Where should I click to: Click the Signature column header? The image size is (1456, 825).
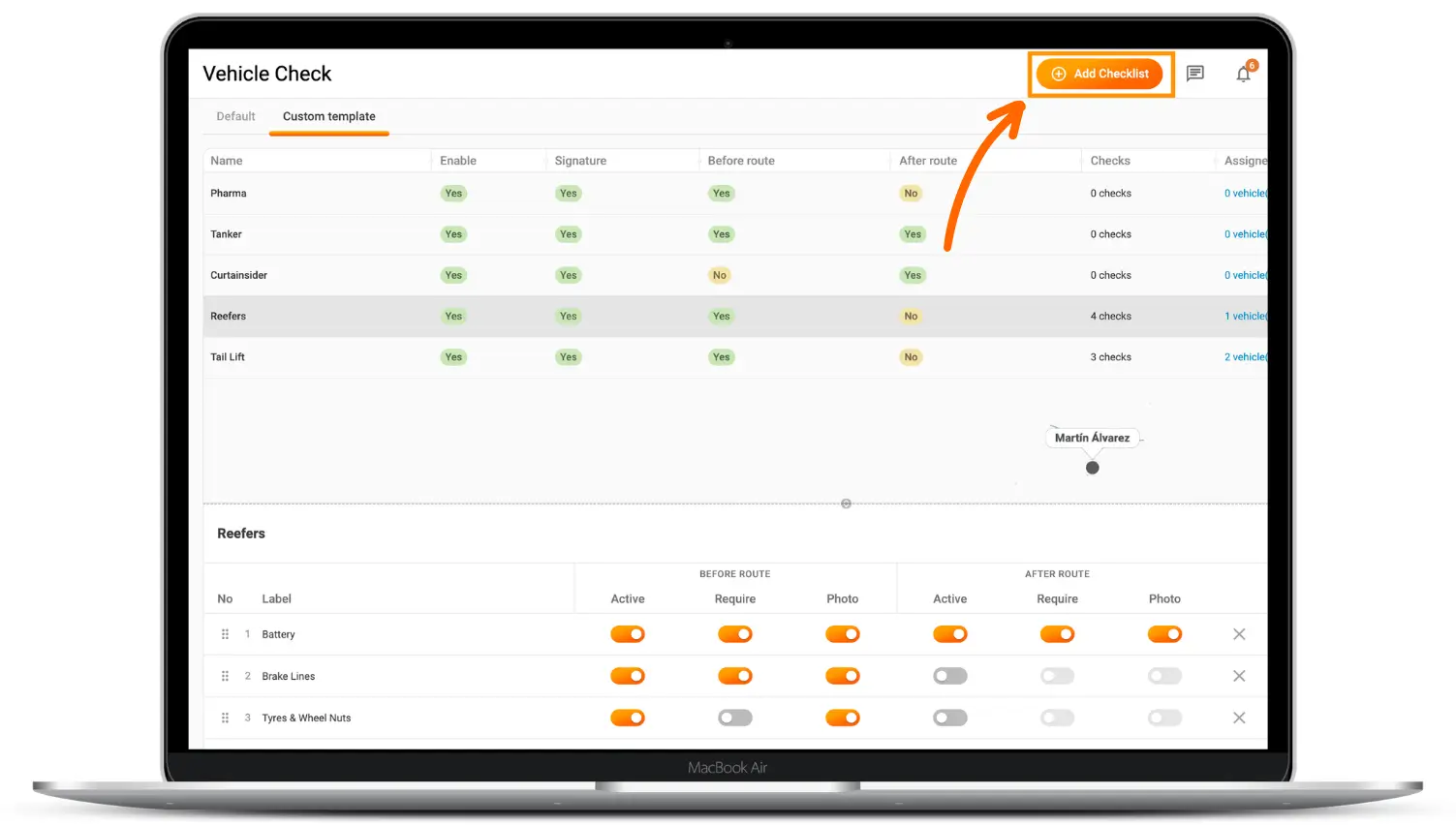[x=580, y=161]
